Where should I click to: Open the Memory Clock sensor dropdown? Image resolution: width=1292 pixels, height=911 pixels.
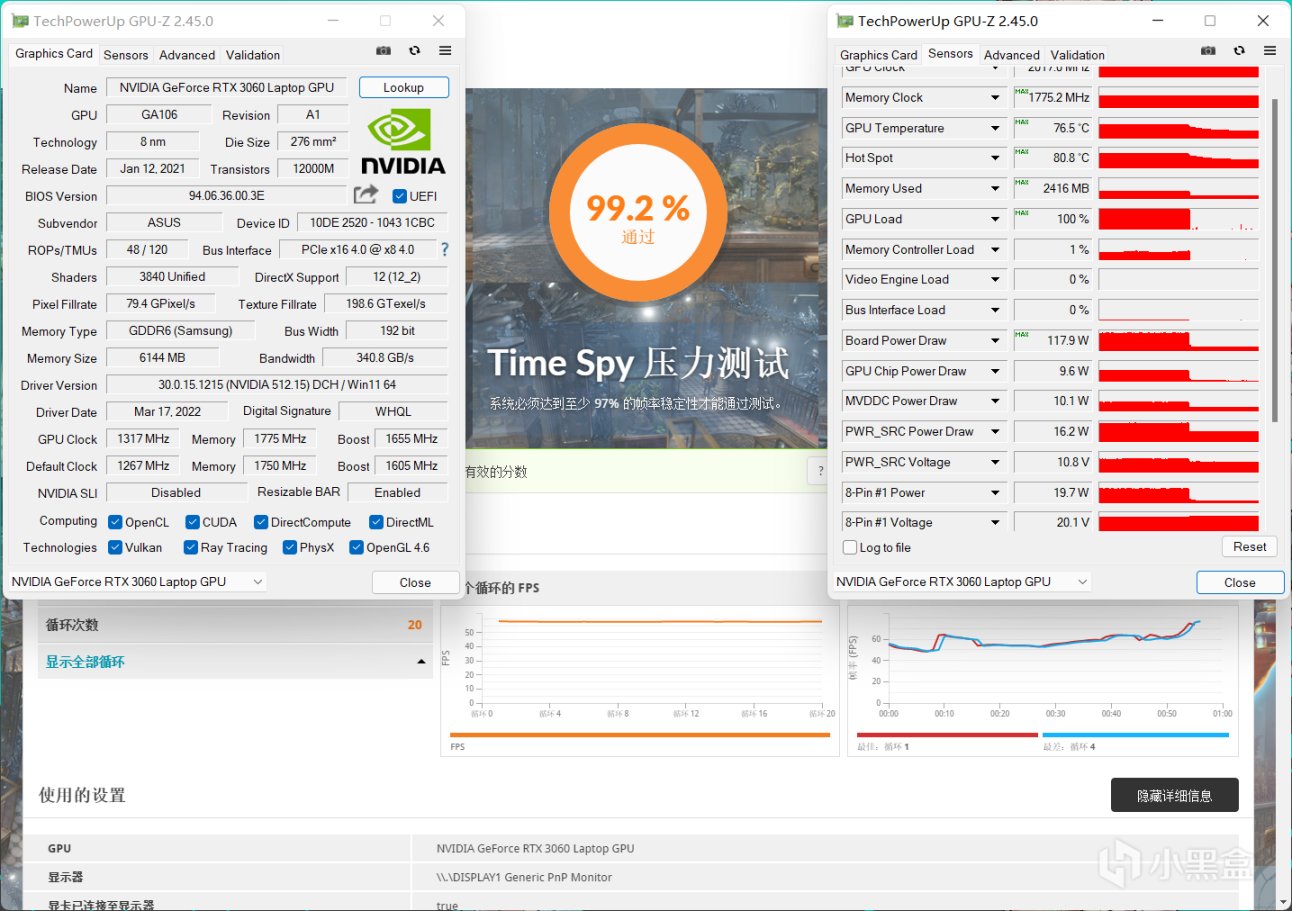pos(995,98)
